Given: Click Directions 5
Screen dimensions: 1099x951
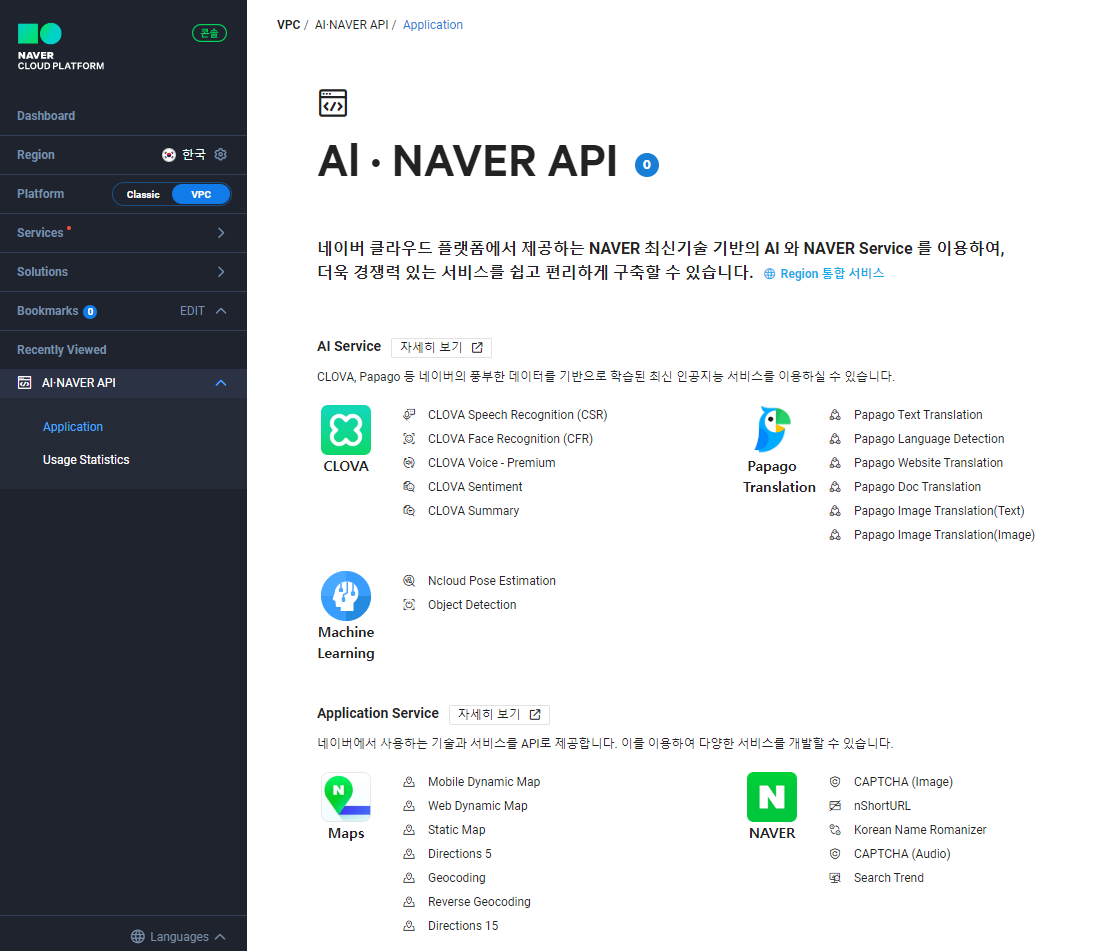Looking at the screenshot, I should pos(460,854).
